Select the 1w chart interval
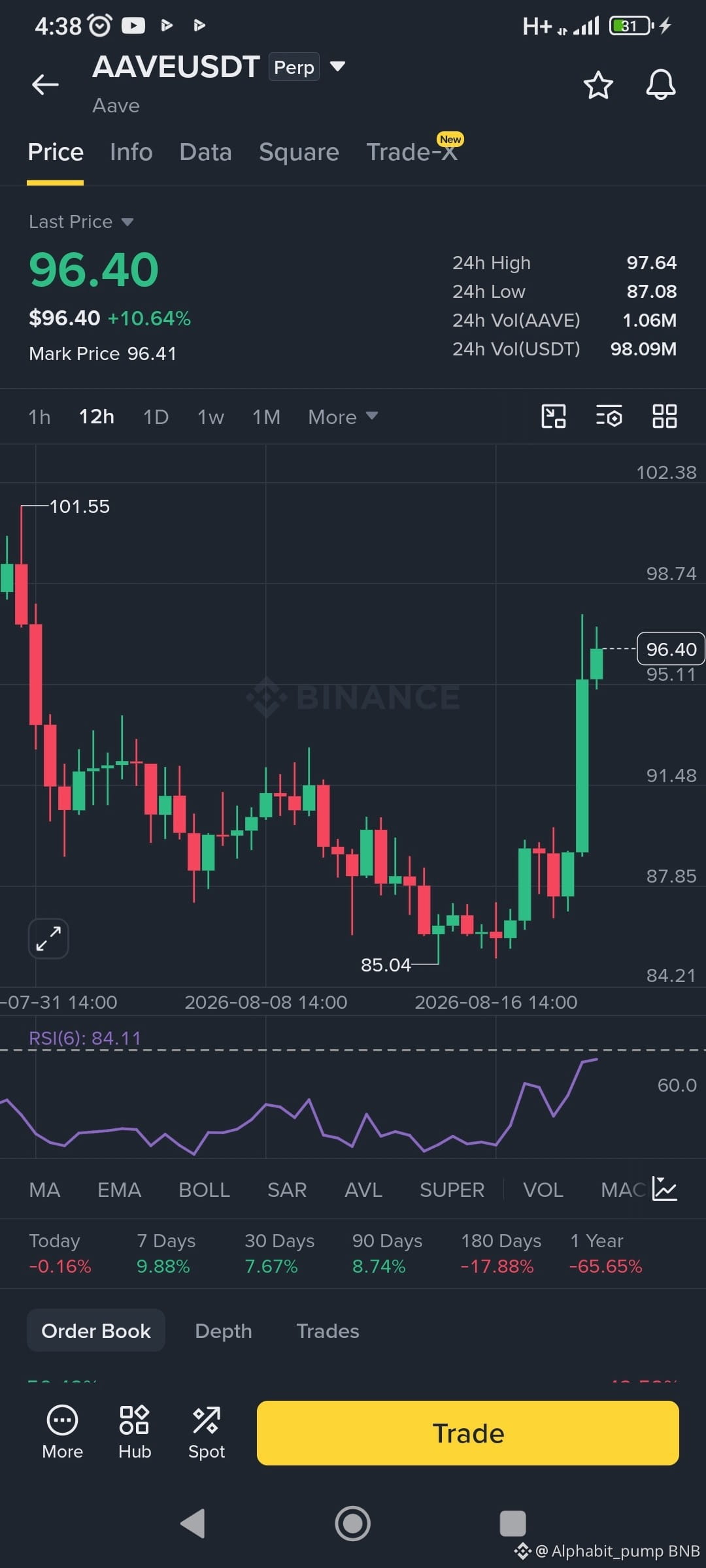 click(x=210, y=417)
